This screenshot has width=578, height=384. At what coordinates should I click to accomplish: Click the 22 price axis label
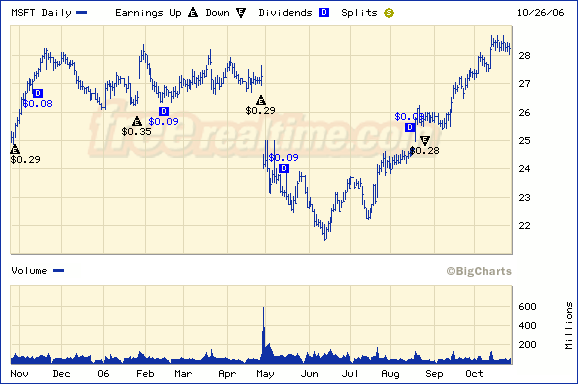524,226
